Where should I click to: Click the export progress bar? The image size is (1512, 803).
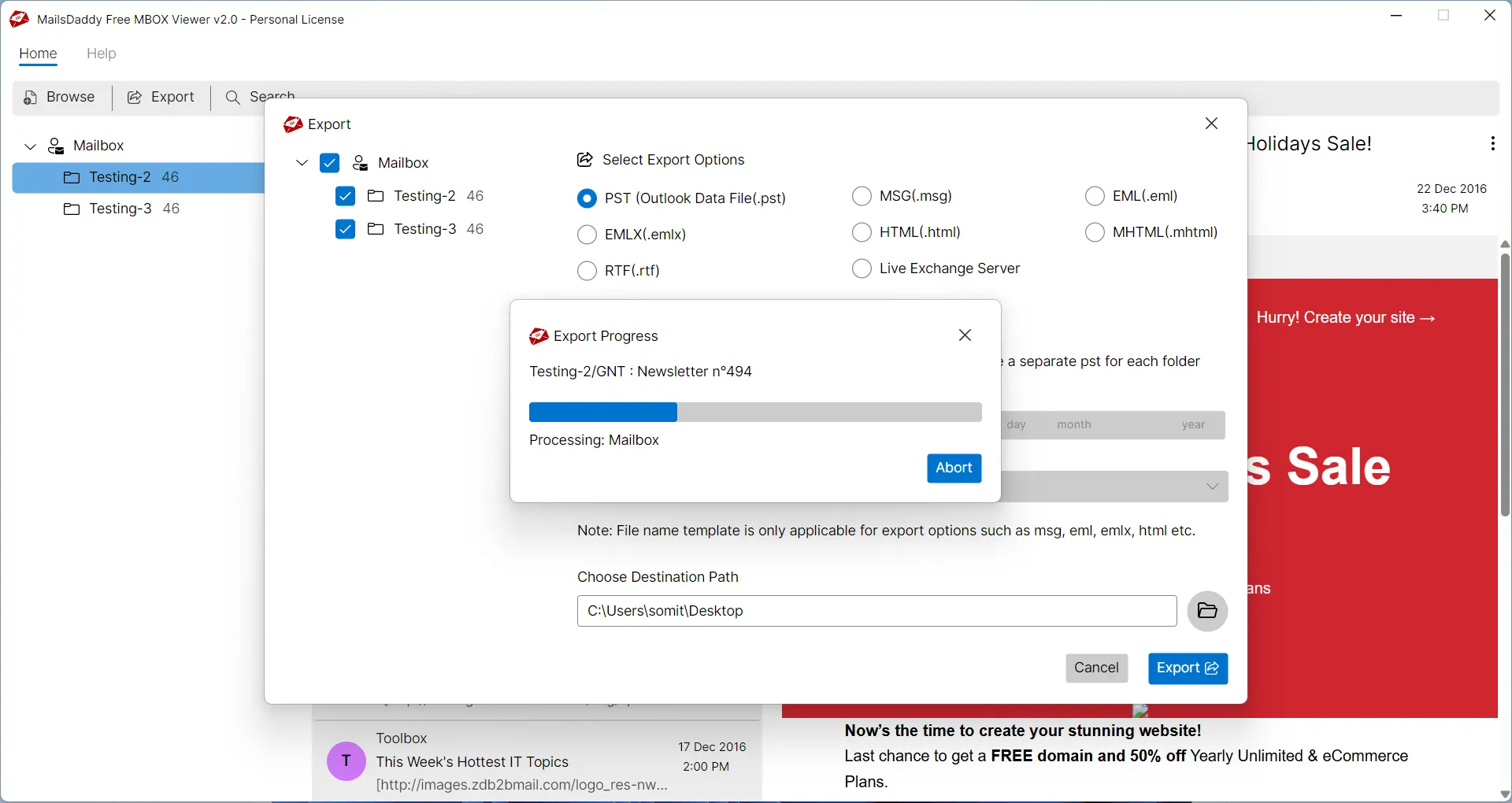coord(754,412)
